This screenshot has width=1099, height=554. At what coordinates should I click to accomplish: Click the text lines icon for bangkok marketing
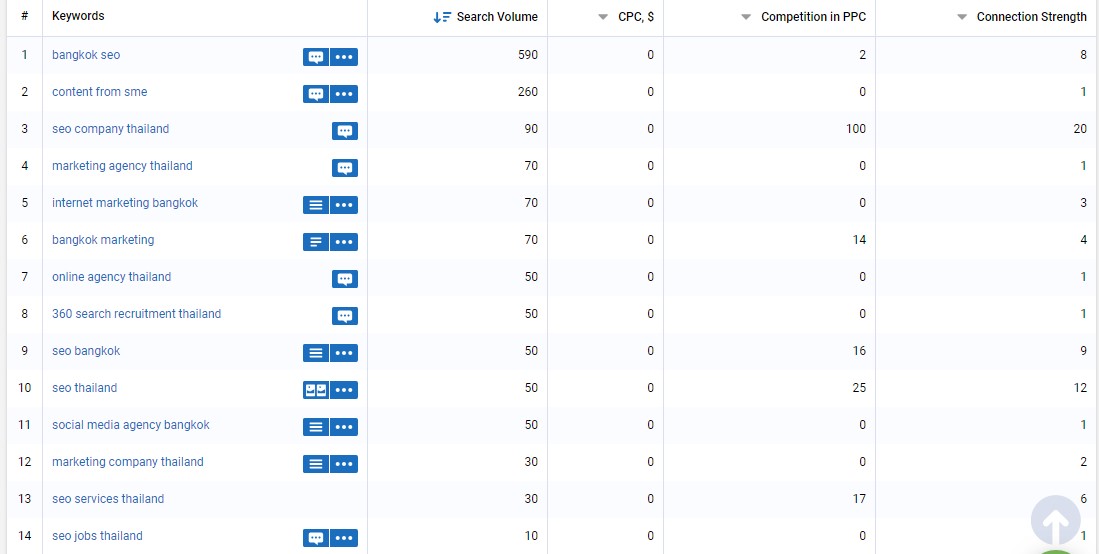point(315,242)
